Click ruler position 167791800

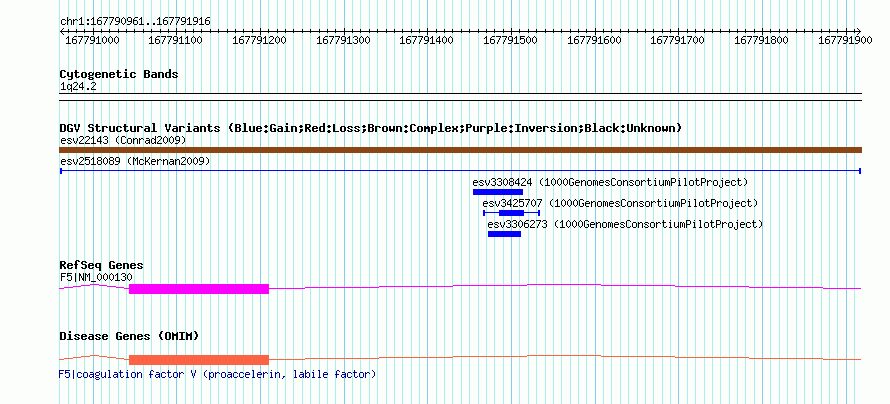tap(762, 40)
